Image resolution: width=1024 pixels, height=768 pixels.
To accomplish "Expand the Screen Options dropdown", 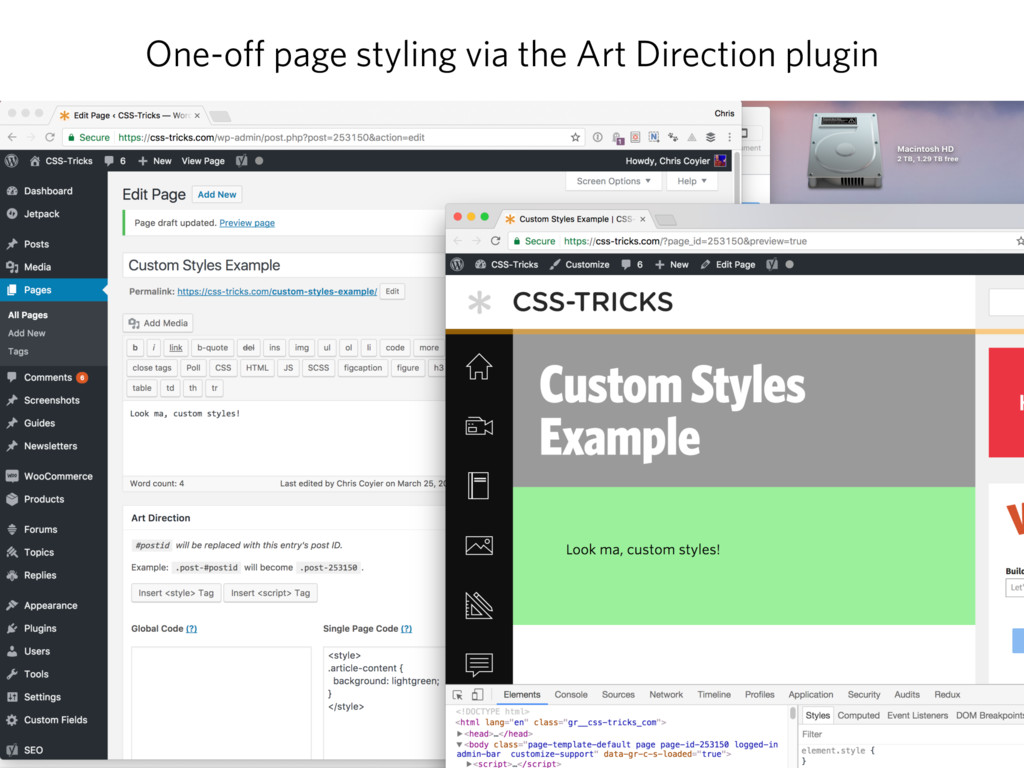I will pyautogui.click(x=613, y=181).
